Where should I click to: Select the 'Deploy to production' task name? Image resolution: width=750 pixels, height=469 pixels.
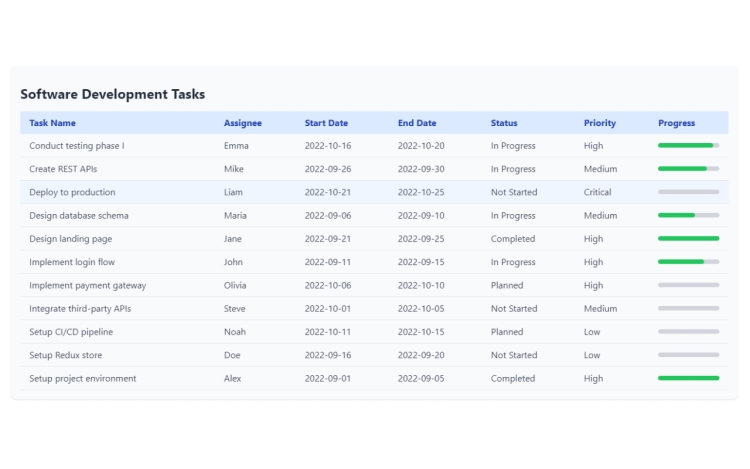click(72, 192)
